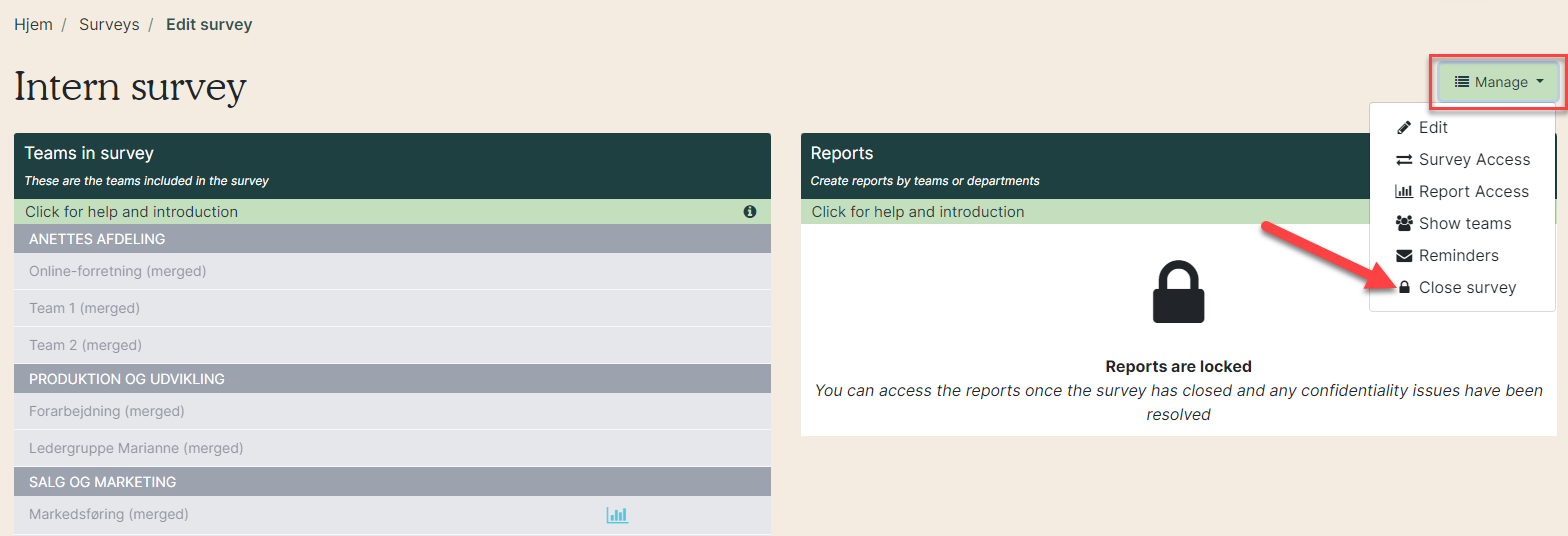Select the ANETTES AFDELING department header

(x=392, y=239)
